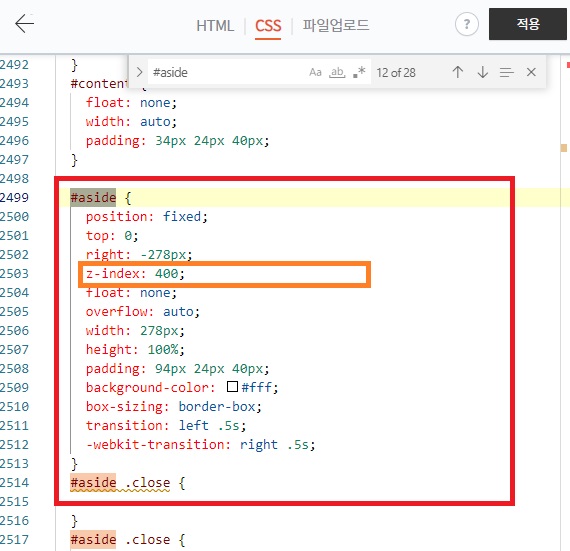Click 'transition: left .5s;' line
The image size is (570, 551).
point(166,425)
